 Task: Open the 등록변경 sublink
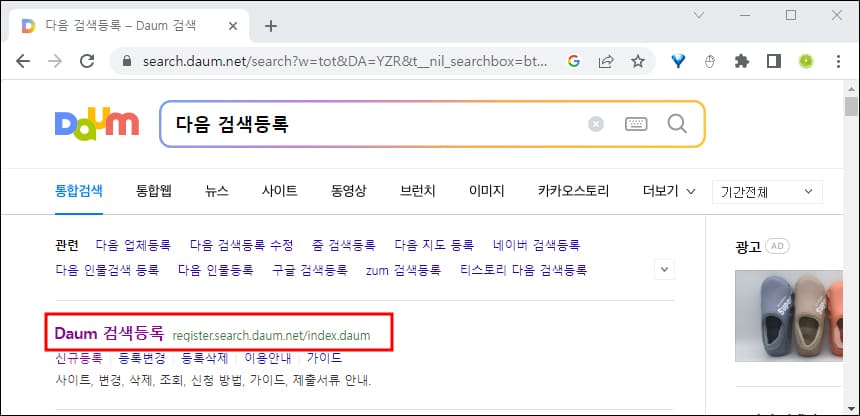[142, 358]
